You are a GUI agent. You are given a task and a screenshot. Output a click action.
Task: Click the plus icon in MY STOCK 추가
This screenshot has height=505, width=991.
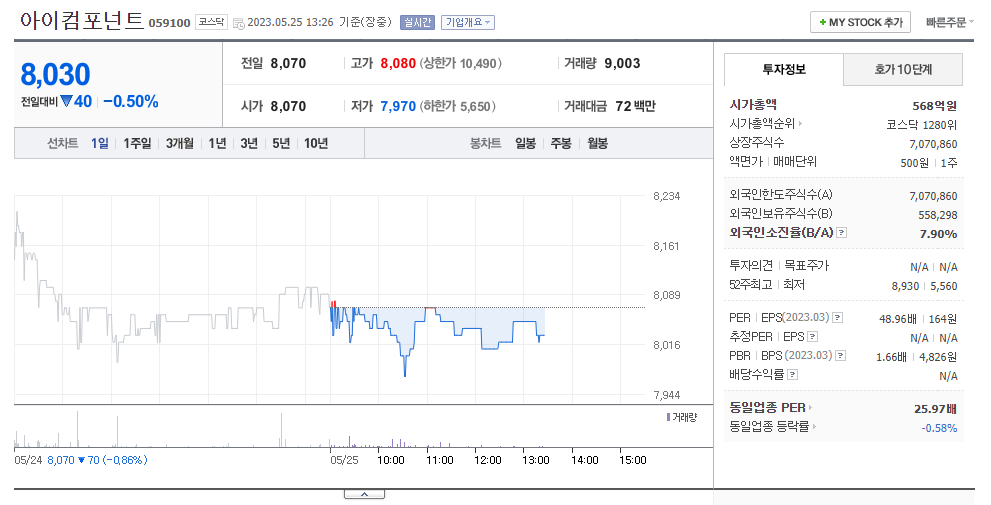822,22
